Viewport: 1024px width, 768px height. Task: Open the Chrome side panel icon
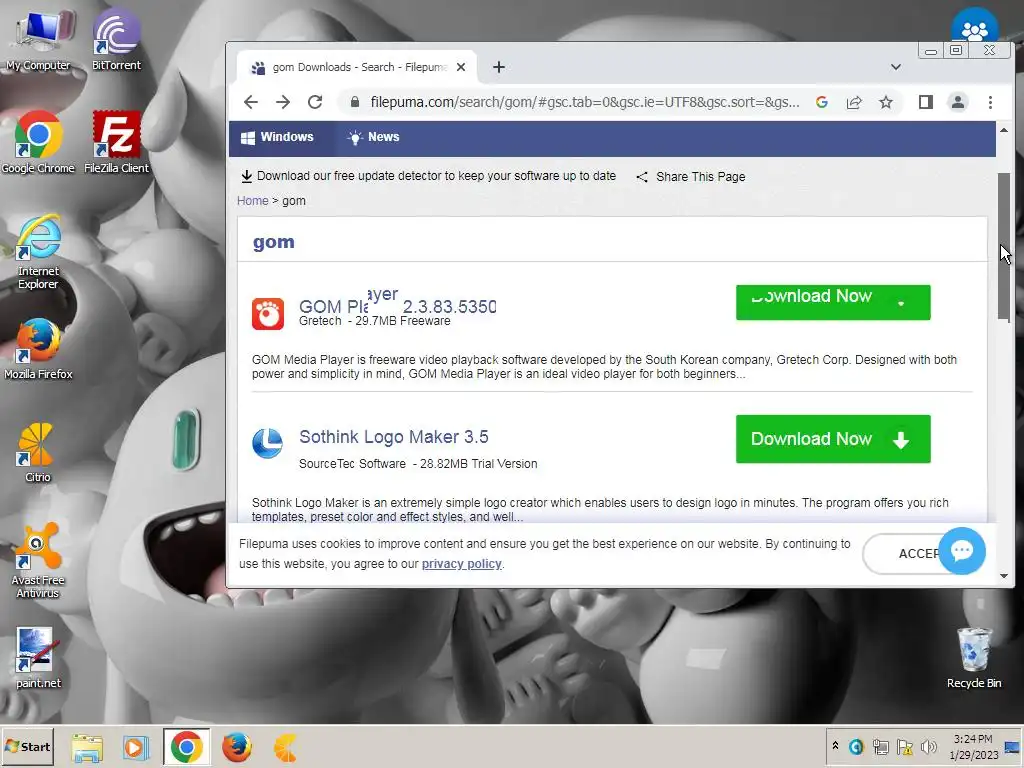(925, 102)
